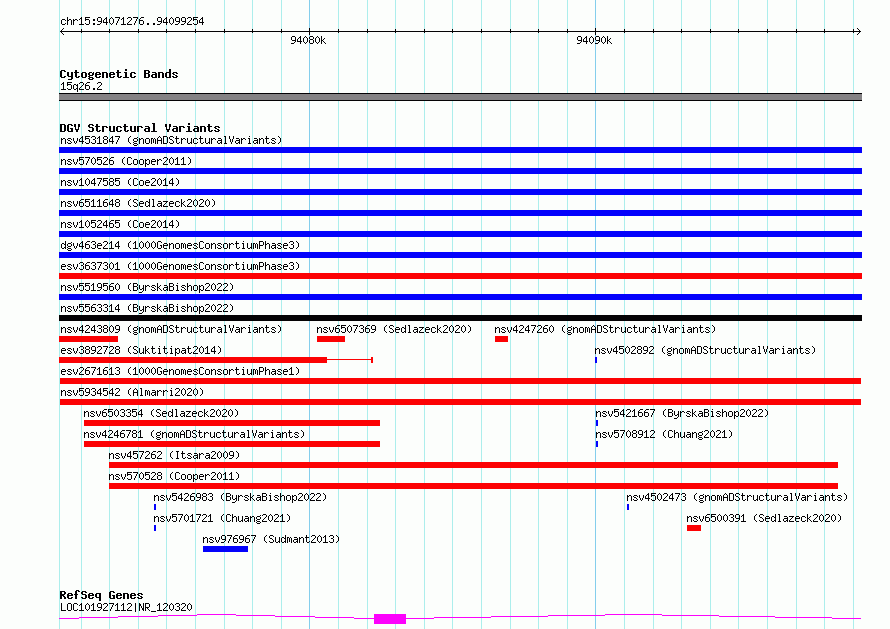
Task: Select the red bar under nsv570528
Action: pos(473,486)
